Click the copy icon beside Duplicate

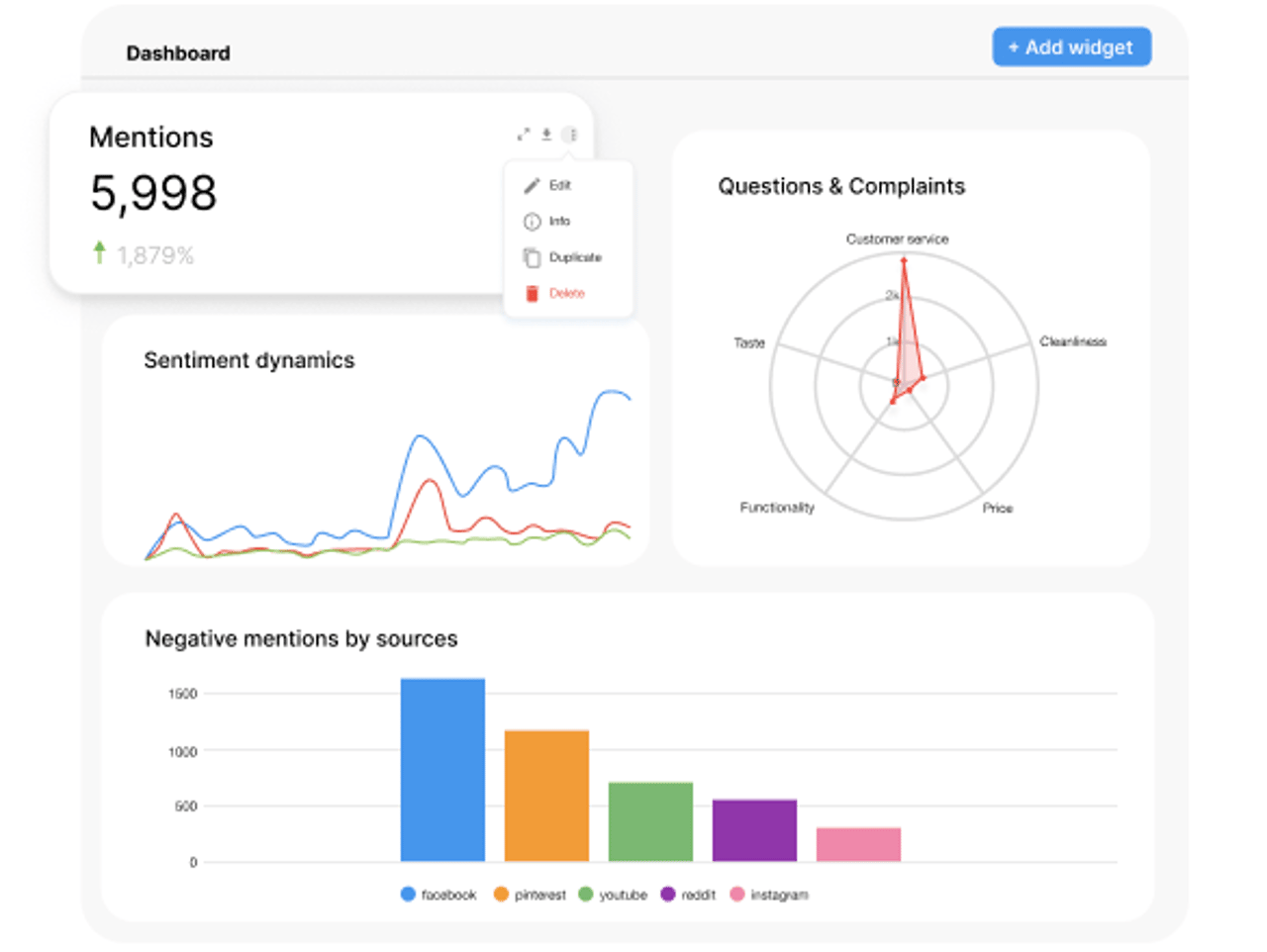[532, 257]
